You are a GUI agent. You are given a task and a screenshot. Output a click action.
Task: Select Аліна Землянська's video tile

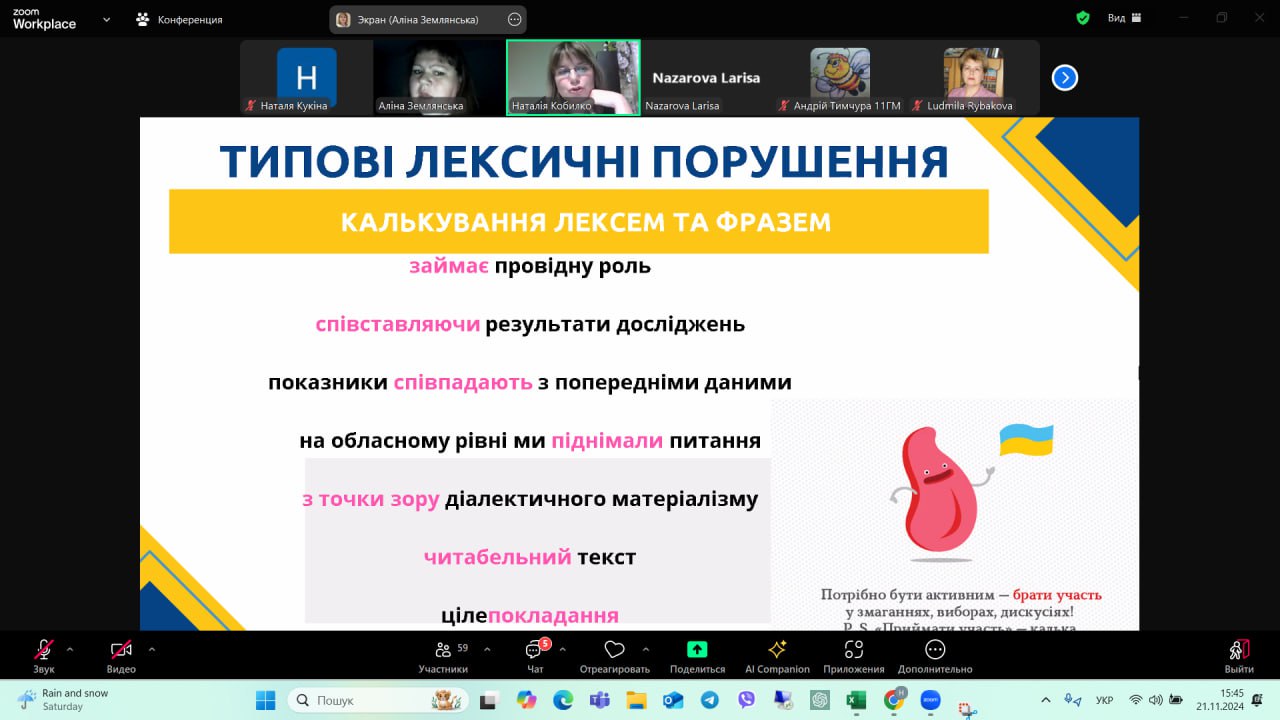pyautogui.click(x=439, y=77)
